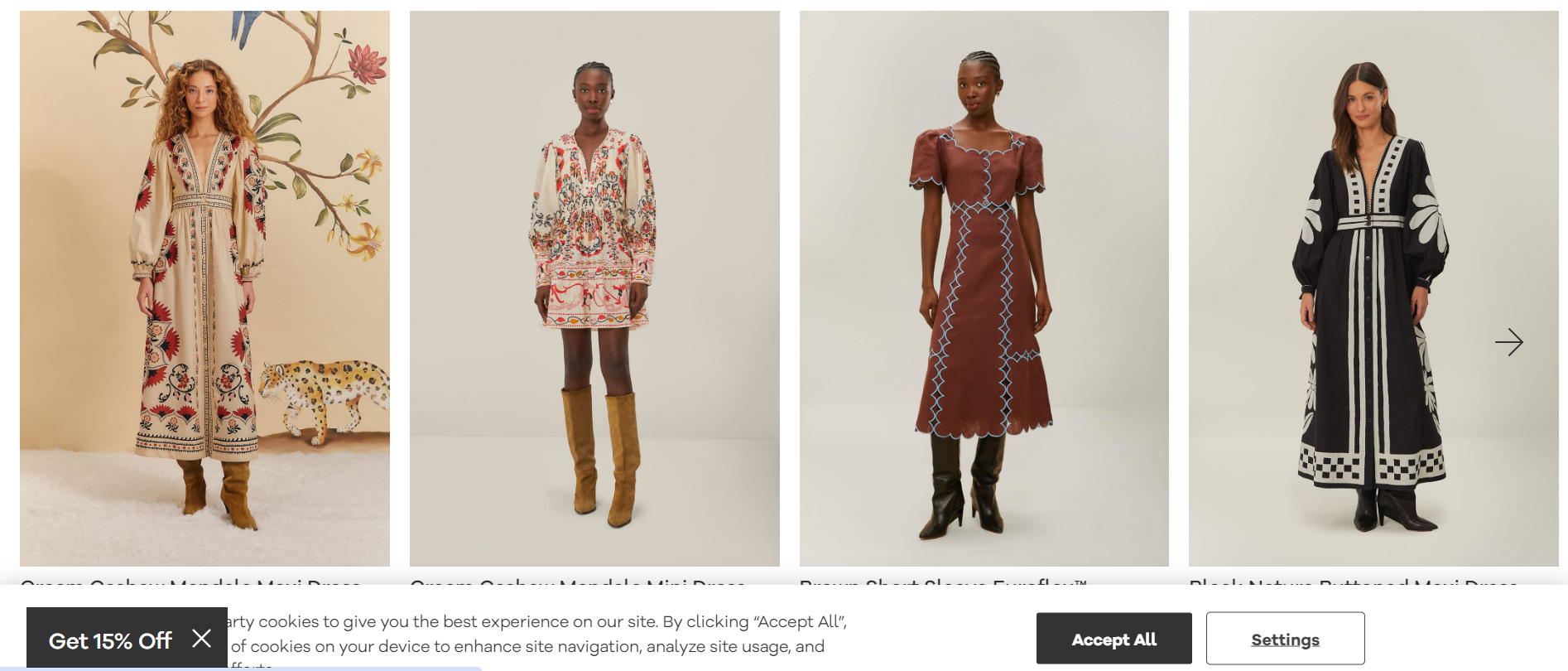This screenshot has height=671, width=1568.
Task: Select the Cream Cashew Mandala Mini Dress title link
Action: (x=578, y=582)
